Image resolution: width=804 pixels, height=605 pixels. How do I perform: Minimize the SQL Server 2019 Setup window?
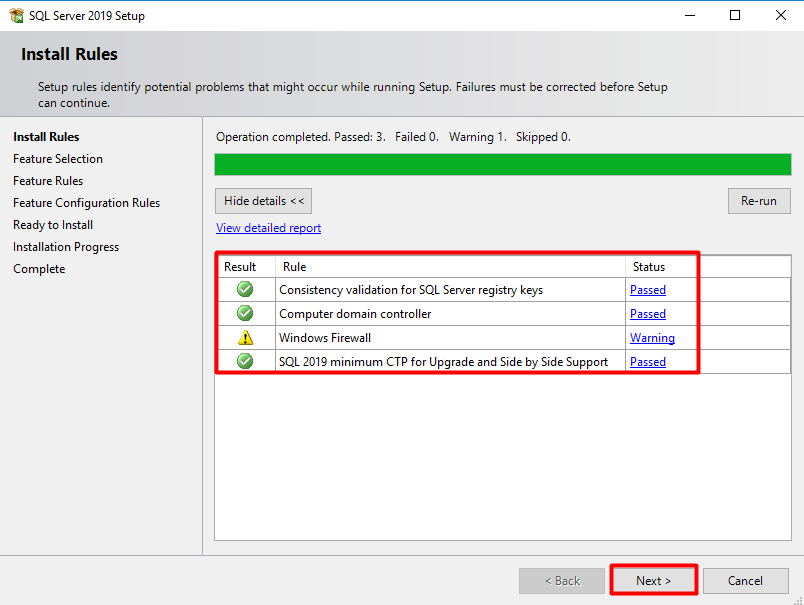(x=690, y=15)
